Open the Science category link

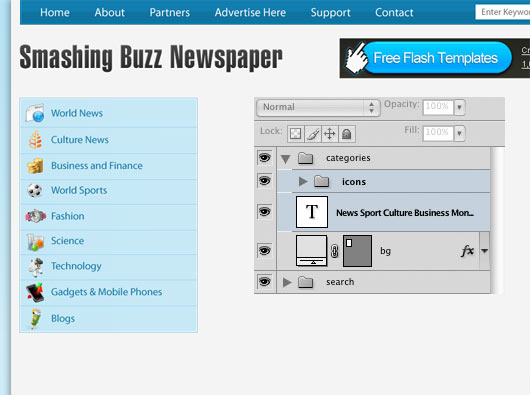(68, 241)
